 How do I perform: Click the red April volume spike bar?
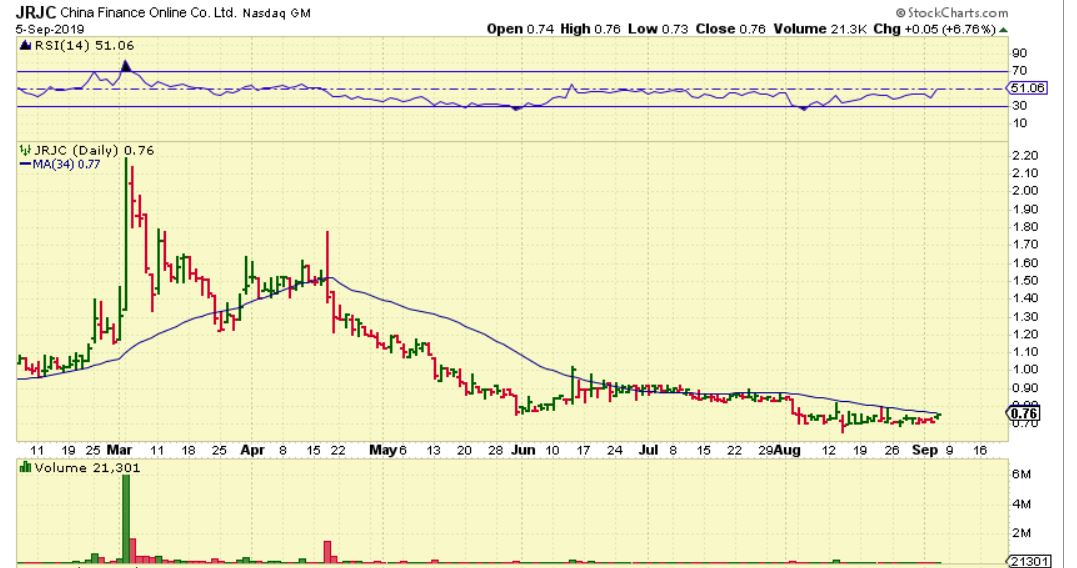[x=328, y=552]
